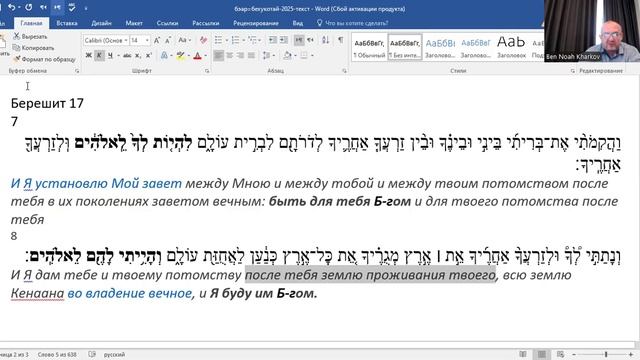
Task: Increase font size with the larger A icon
Action: [x=157, y=40]
